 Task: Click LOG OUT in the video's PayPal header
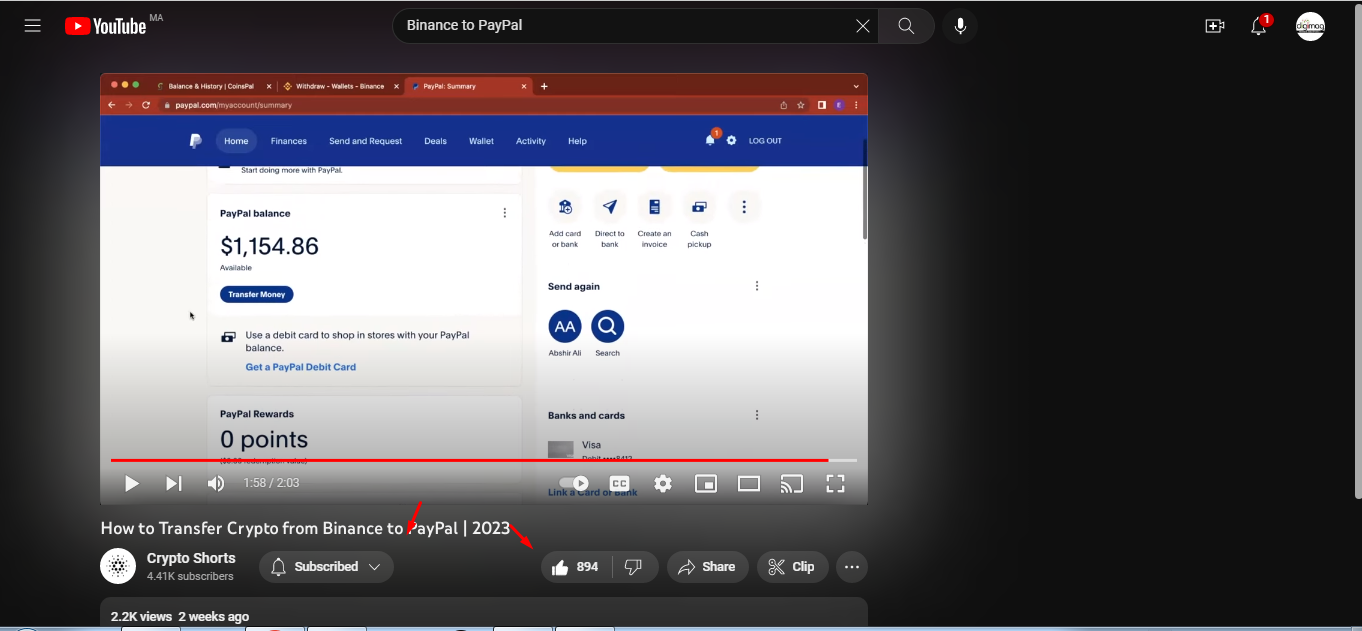[765, 141]
